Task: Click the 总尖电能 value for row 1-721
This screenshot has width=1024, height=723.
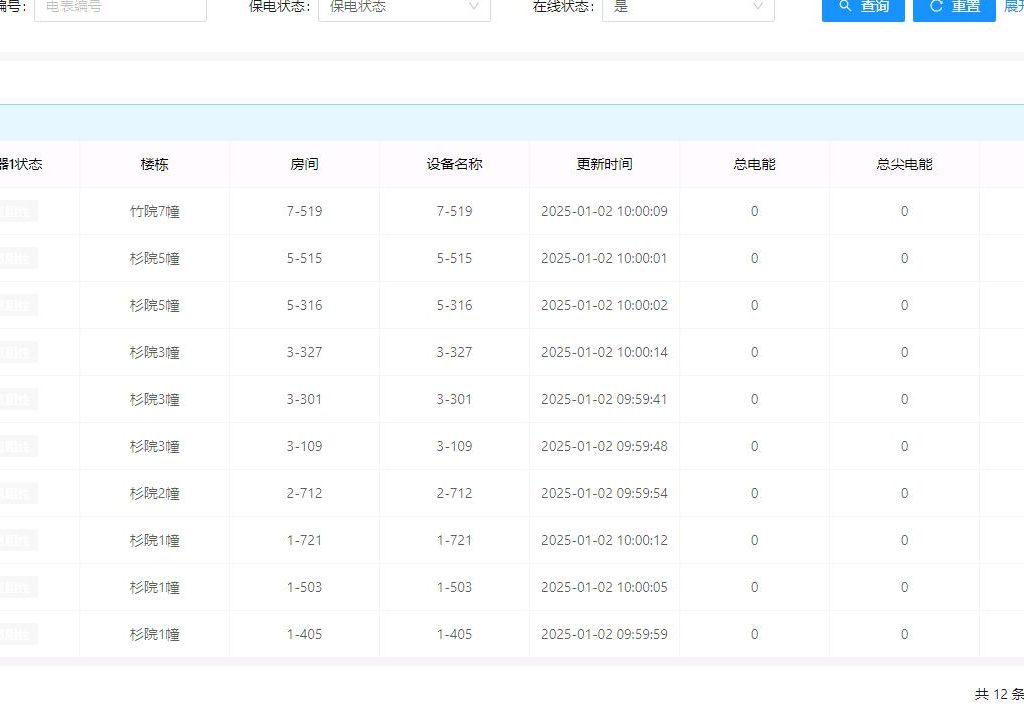Action: tap(904, 541)
